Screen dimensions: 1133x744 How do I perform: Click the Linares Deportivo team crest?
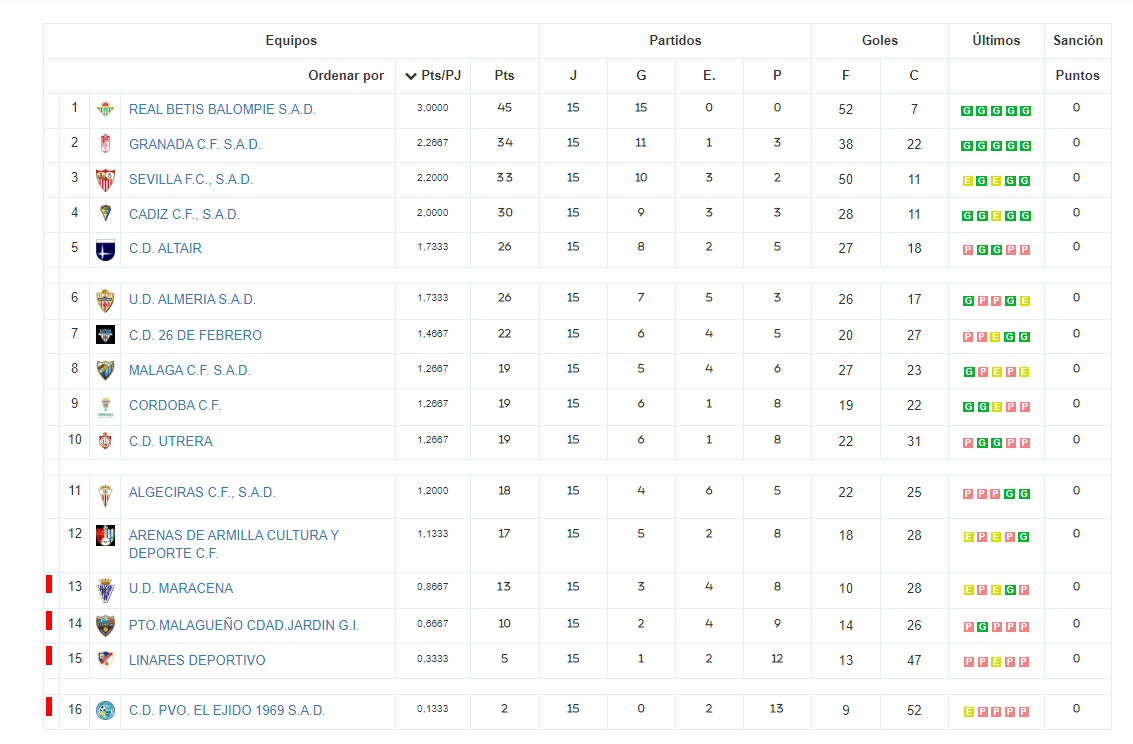coord(105,659)
